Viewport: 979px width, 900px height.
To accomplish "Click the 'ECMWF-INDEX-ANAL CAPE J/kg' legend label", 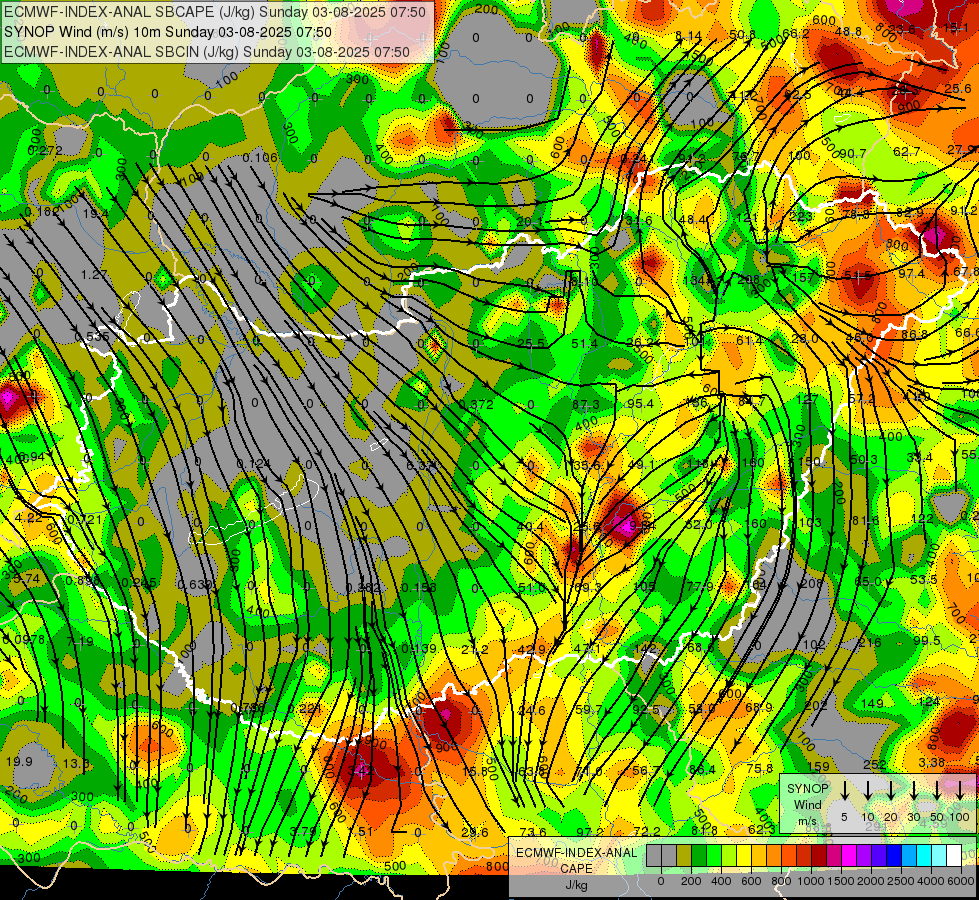I will (x=576, y=868).
